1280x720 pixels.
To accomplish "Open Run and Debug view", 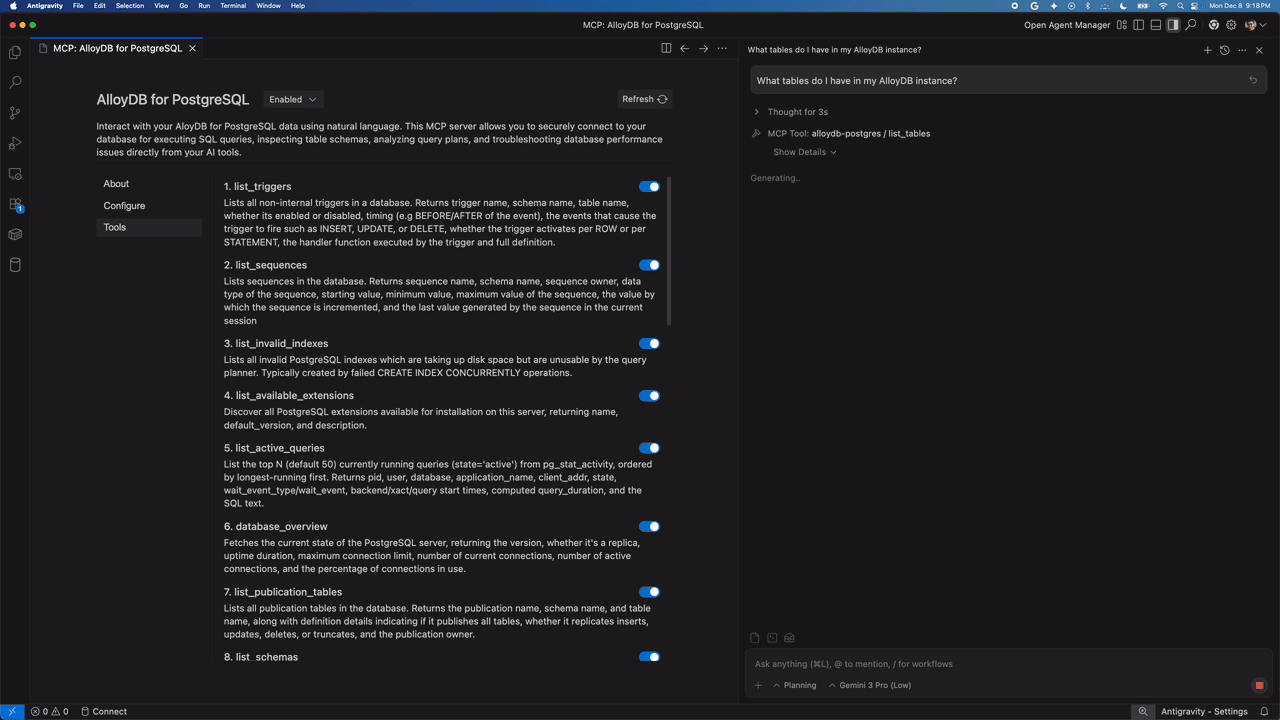I will (15, 143).
